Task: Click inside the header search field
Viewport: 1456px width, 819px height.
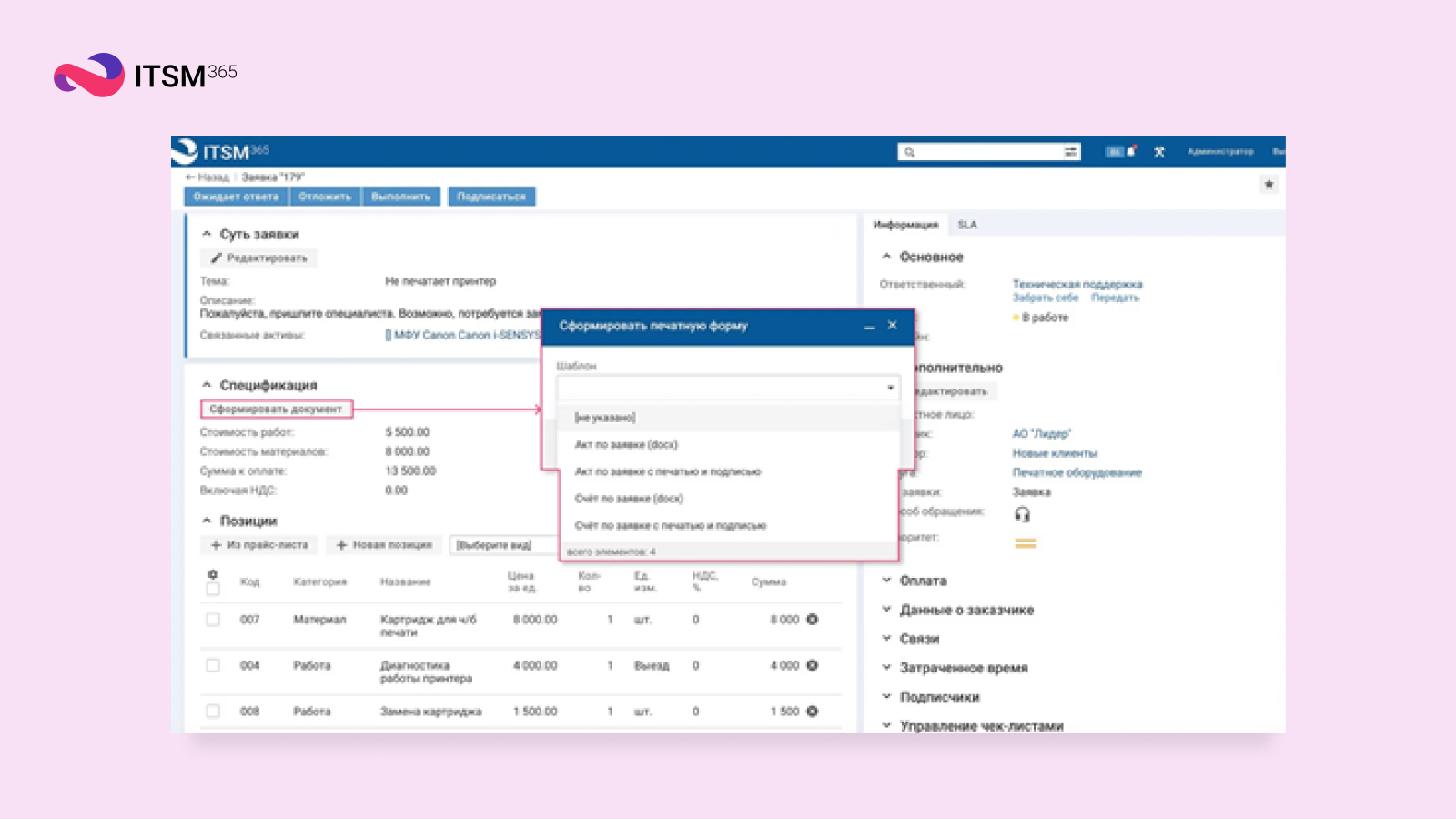Action: [989, 152]
